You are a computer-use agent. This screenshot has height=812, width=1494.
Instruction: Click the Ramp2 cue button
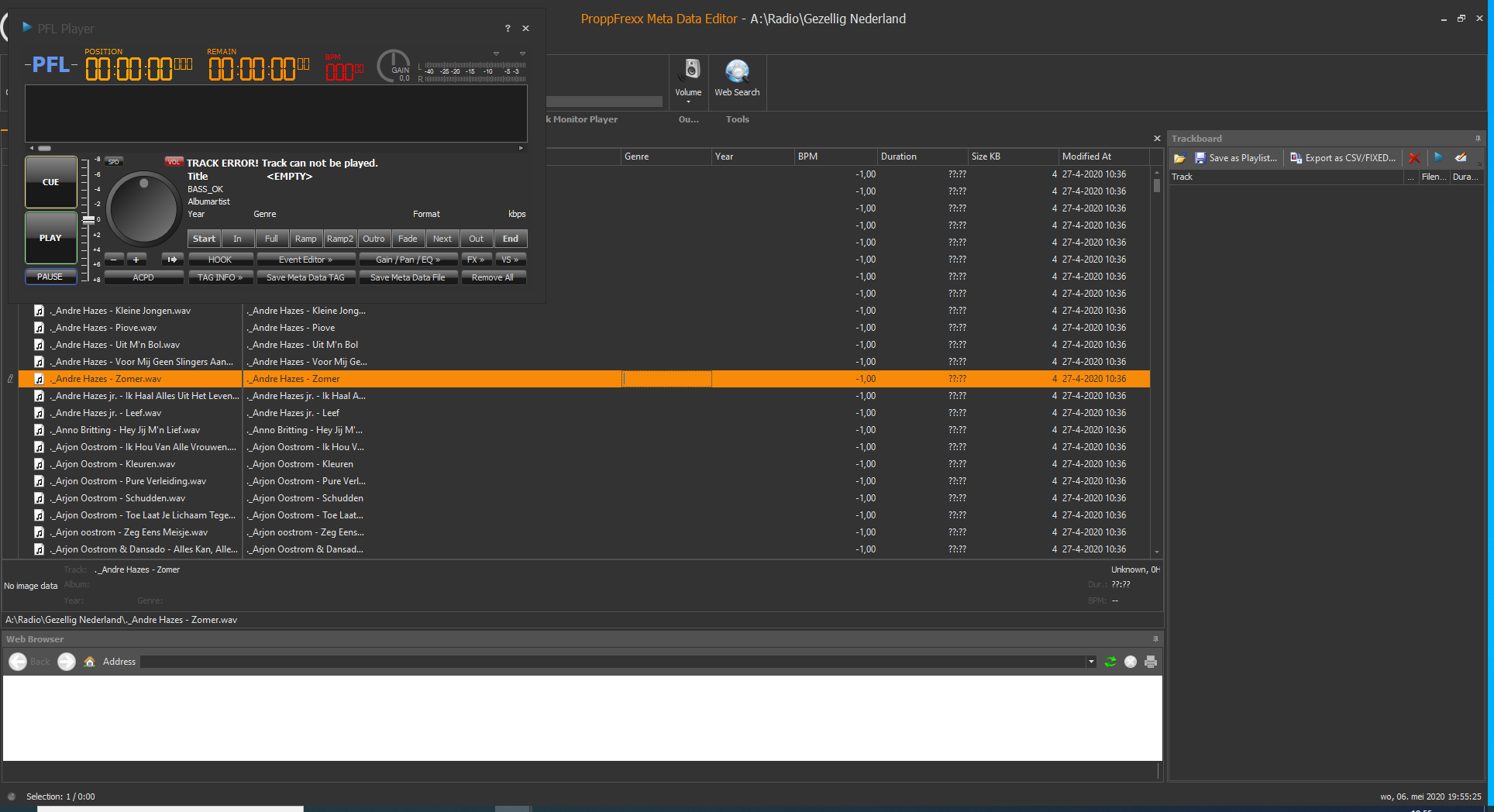[339, 239]
